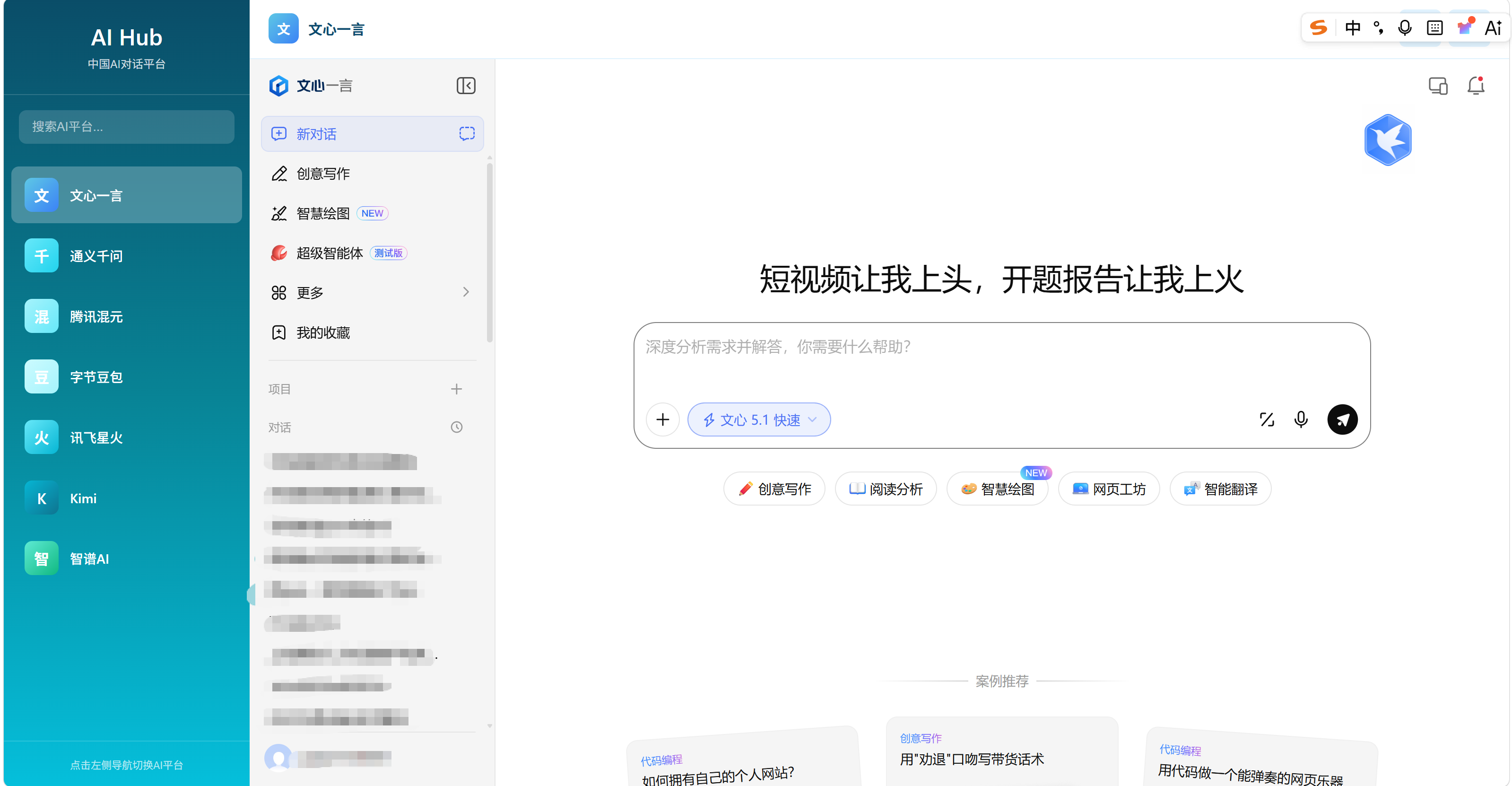
Task: Click the conversation list scrollbar
Action: coord(489,253)
